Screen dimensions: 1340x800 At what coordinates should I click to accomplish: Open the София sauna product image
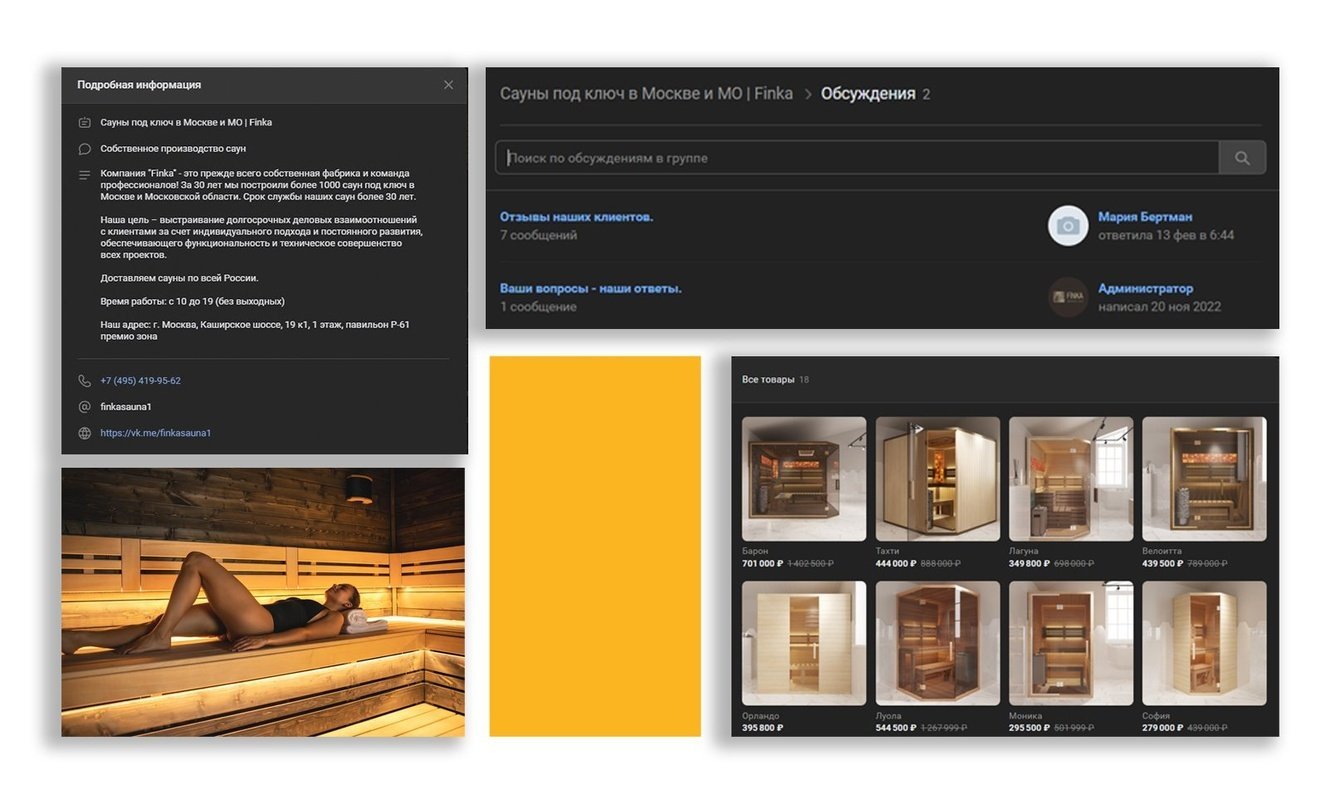[1204, 643]
